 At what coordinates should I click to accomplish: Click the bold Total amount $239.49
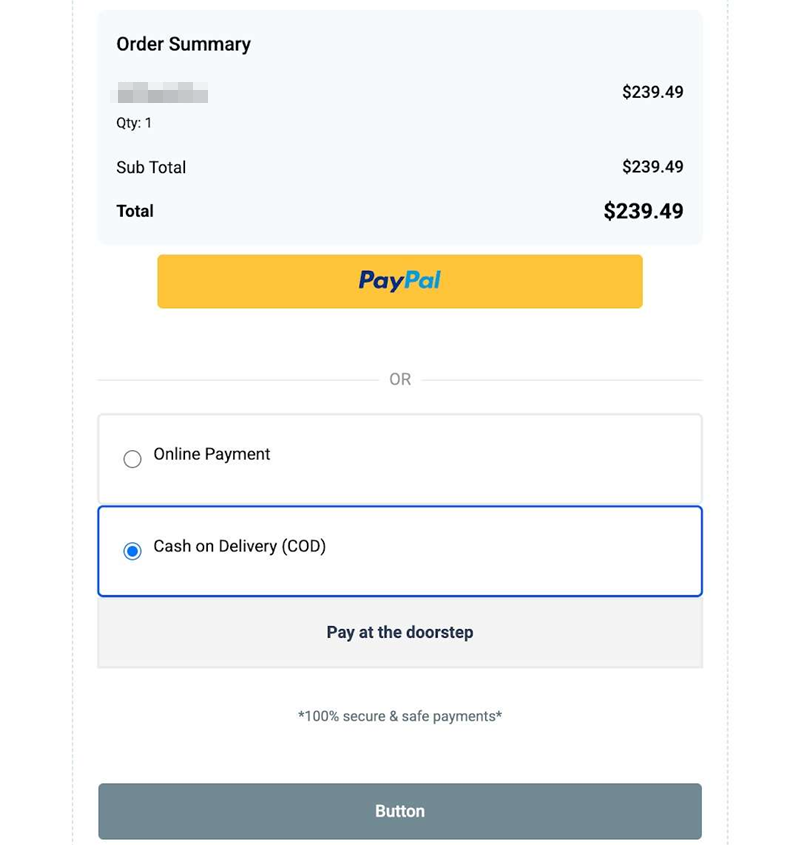click(x=643, y=211)
